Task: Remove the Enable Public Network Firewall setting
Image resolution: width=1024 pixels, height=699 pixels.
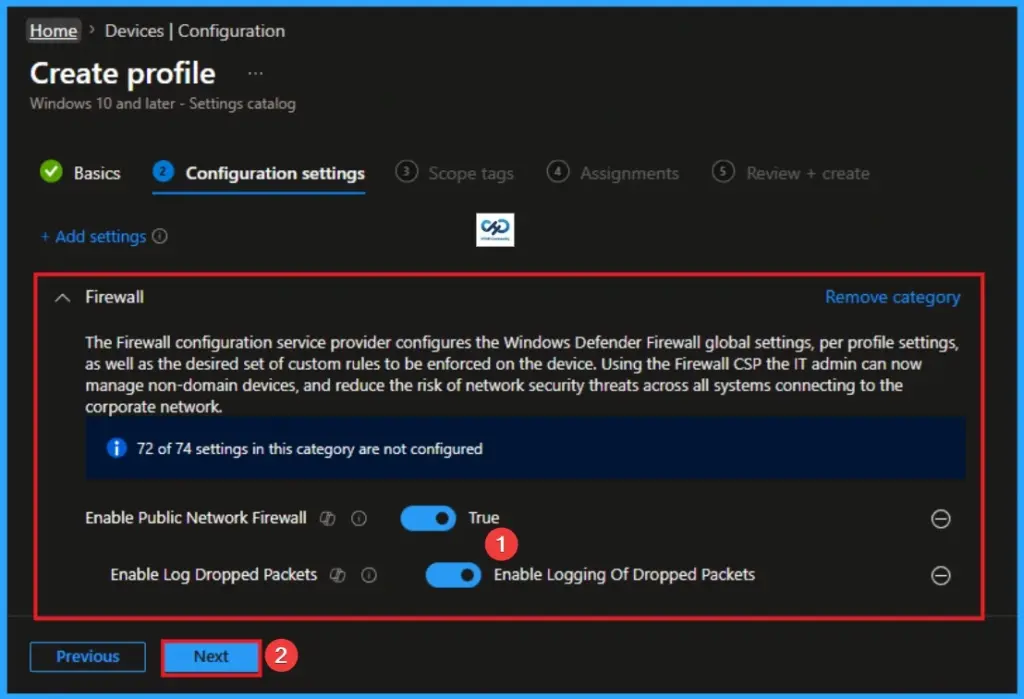Action: click(x=941, y=518)
